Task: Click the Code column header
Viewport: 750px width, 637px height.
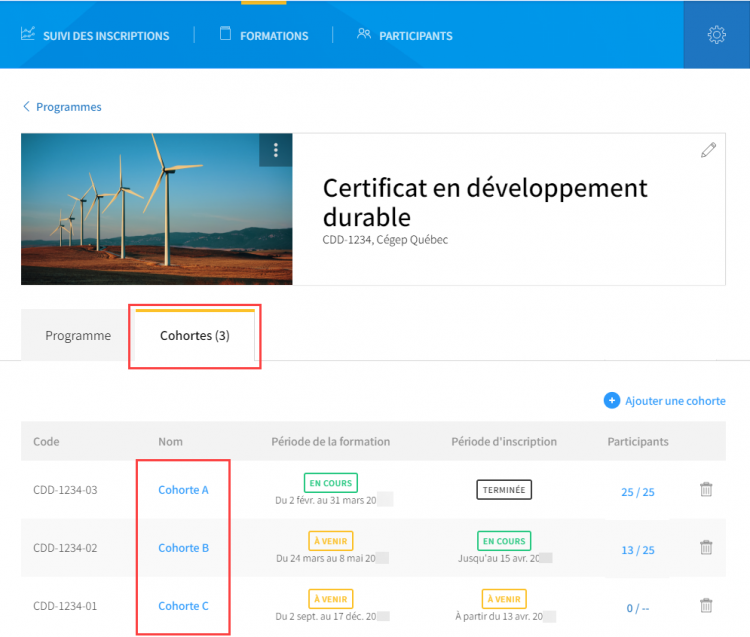Action: point(46,441)
